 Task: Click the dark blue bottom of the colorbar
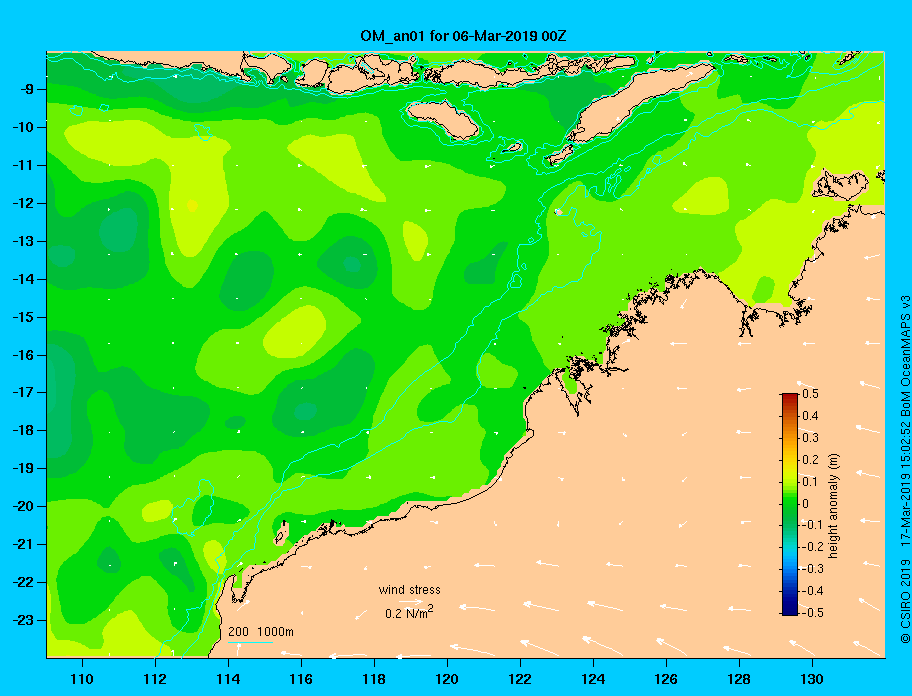pos(790,611)
